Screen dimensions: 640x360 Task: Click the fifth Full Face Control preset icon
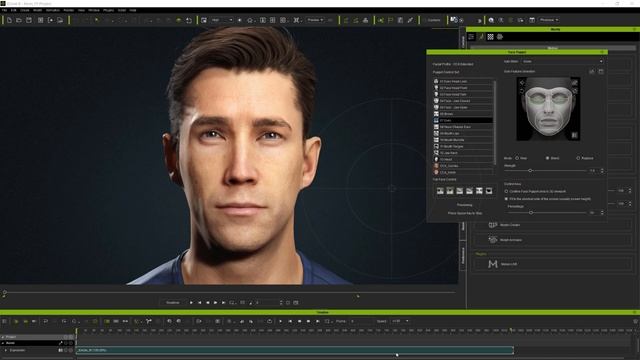pyautogui.click(x=479, y=191)
